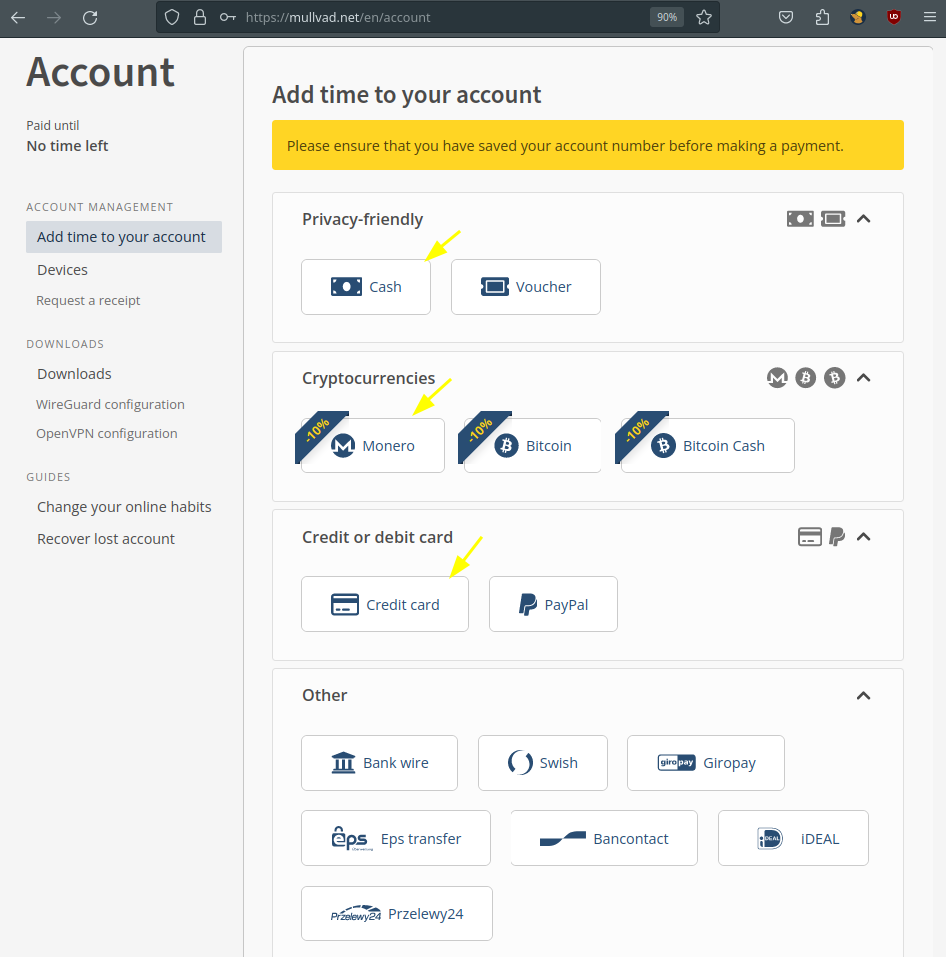Click Bitcoin icon in Cryptocurrencies header
The height and width of the screenshot is (957, 946).
806,378
